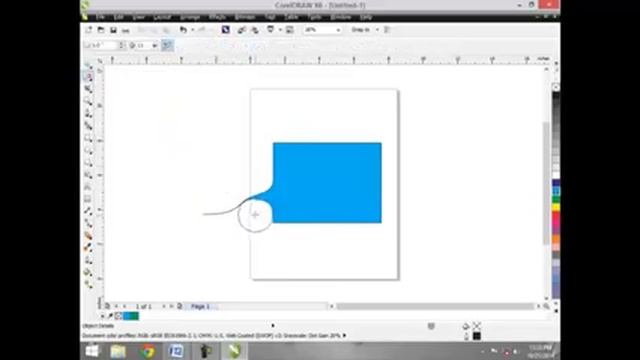This screenshot has width=640, height=360.
Task: Go to next page arrow after '1 of 1'
Action: click(164, 306)
